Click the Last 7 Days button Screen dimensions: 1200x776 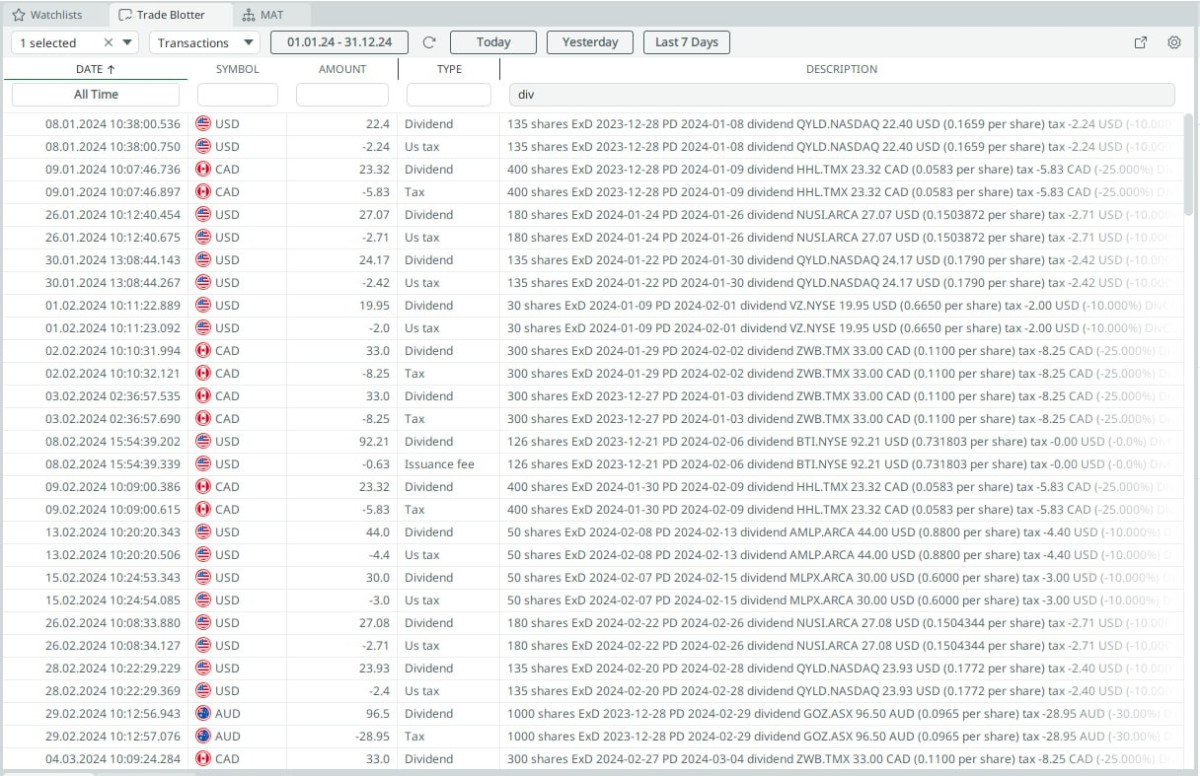tap(686, 42)
